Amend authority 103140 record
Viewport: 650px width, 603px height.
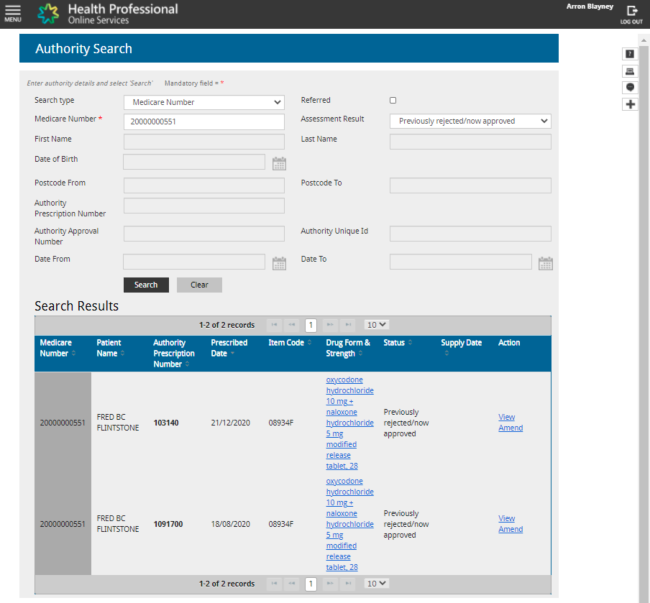510,428
